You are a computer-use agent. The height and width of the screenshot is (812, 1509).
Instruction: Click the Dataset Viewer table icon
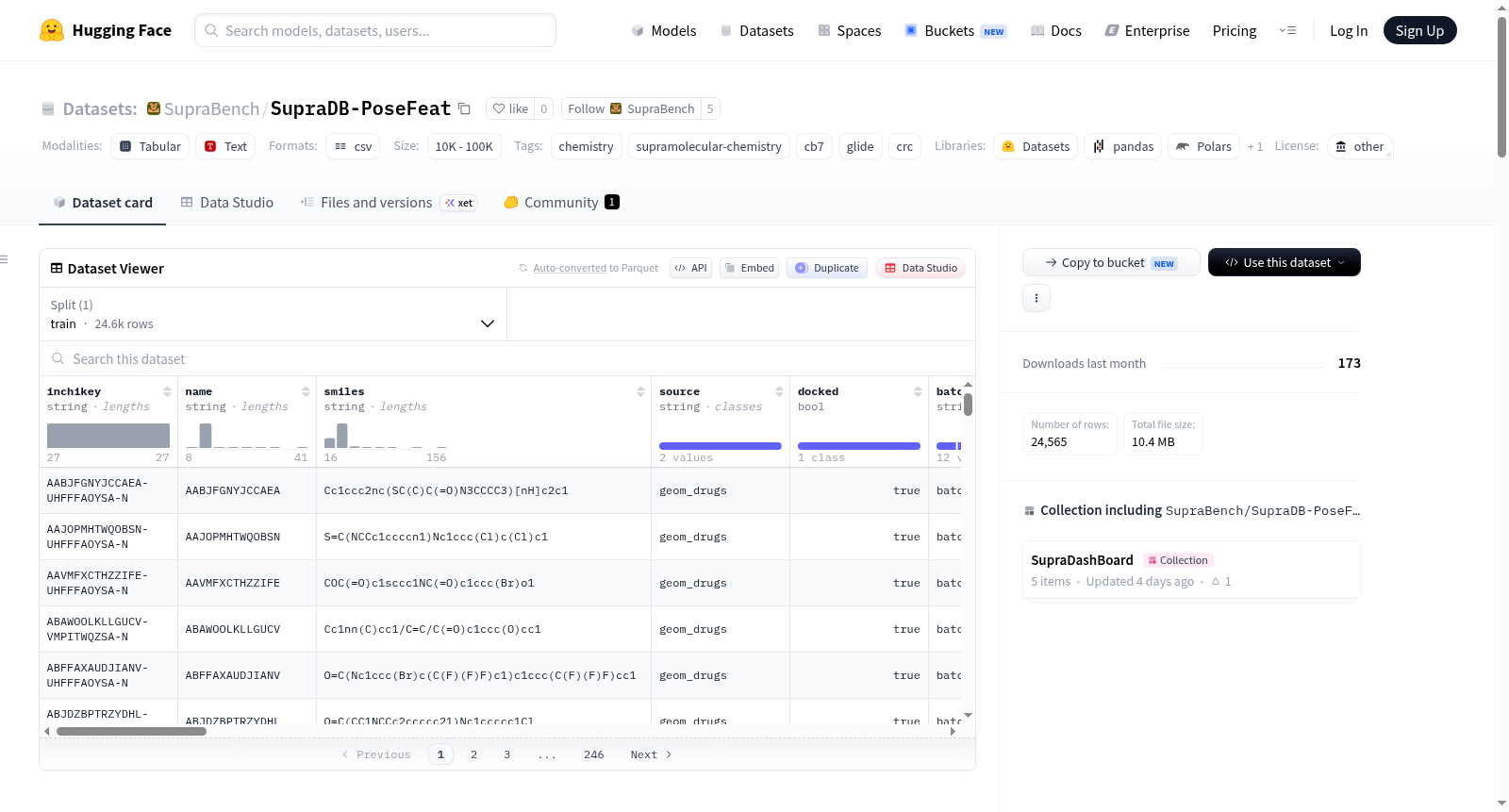pyautogui.click(x=57, y=269)
